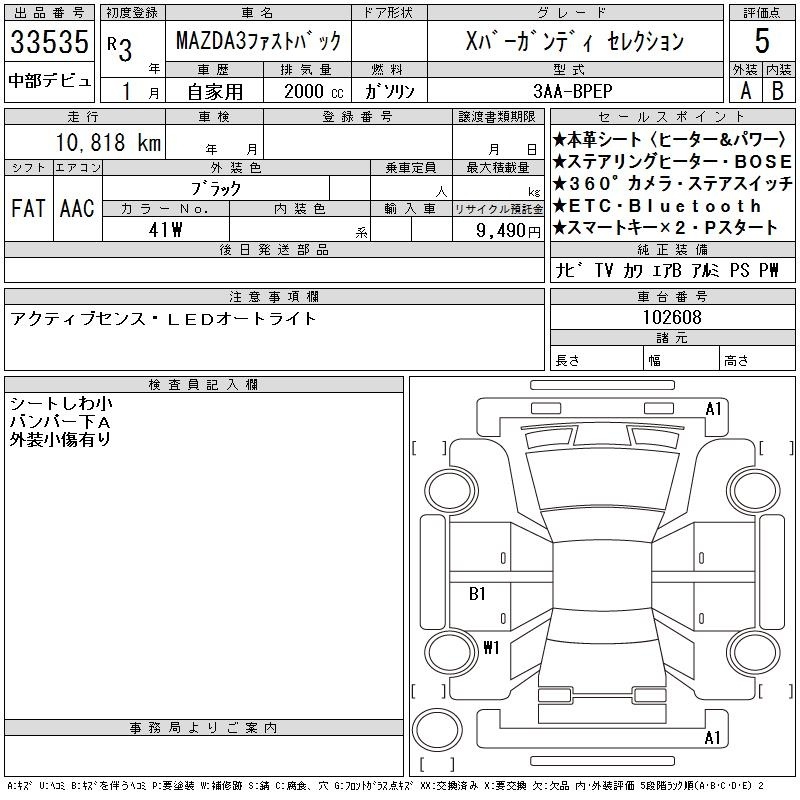Click the exterior grade A cell
This screenshot has height=800, width=800.
[x=745, y=90]
